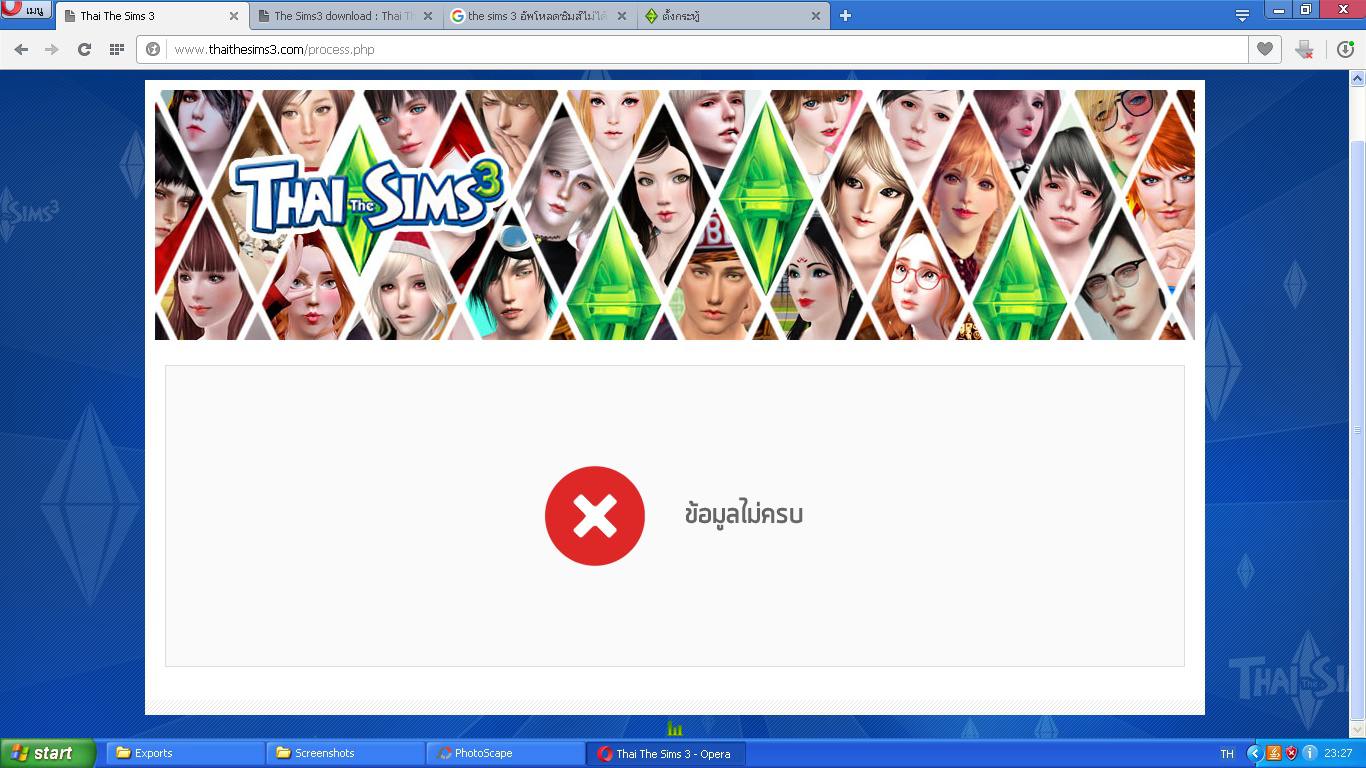
Task: Expand hidden system tray icons arrow
Action: pyautogui.click(x=1254, y=753)
